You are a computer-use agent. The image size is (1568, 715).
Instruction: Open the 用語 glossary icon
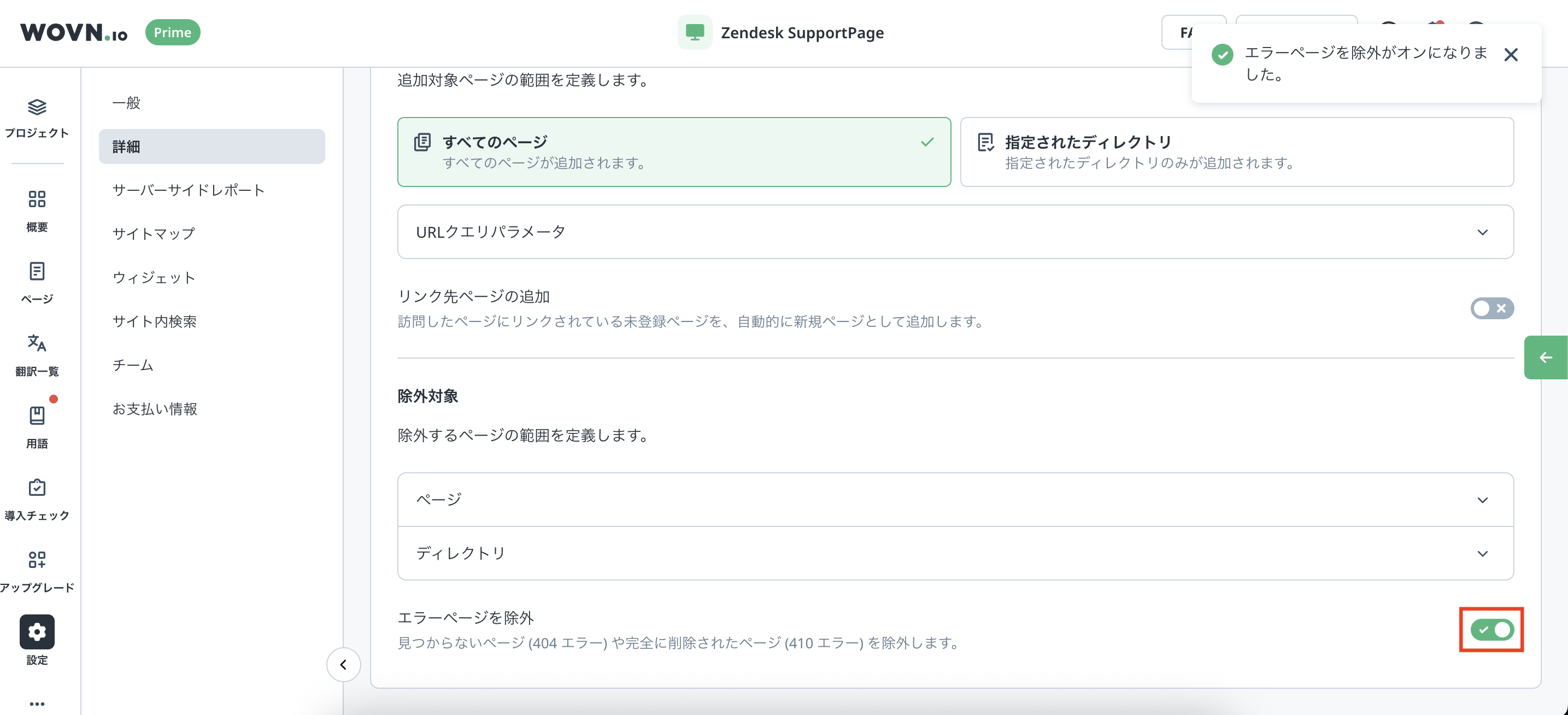click(x=37, y=416)
